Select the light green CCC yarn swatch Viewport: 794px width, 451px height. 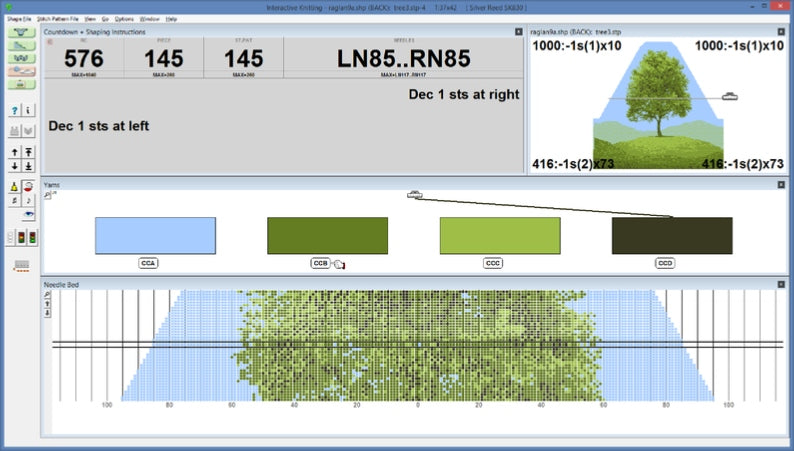tap(500, 235)
